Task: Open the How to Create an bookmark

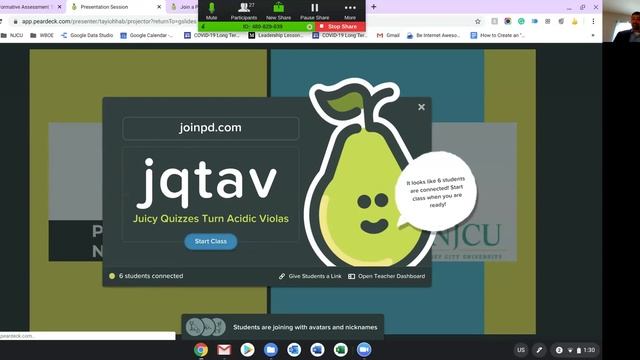Action: [498, 36]
